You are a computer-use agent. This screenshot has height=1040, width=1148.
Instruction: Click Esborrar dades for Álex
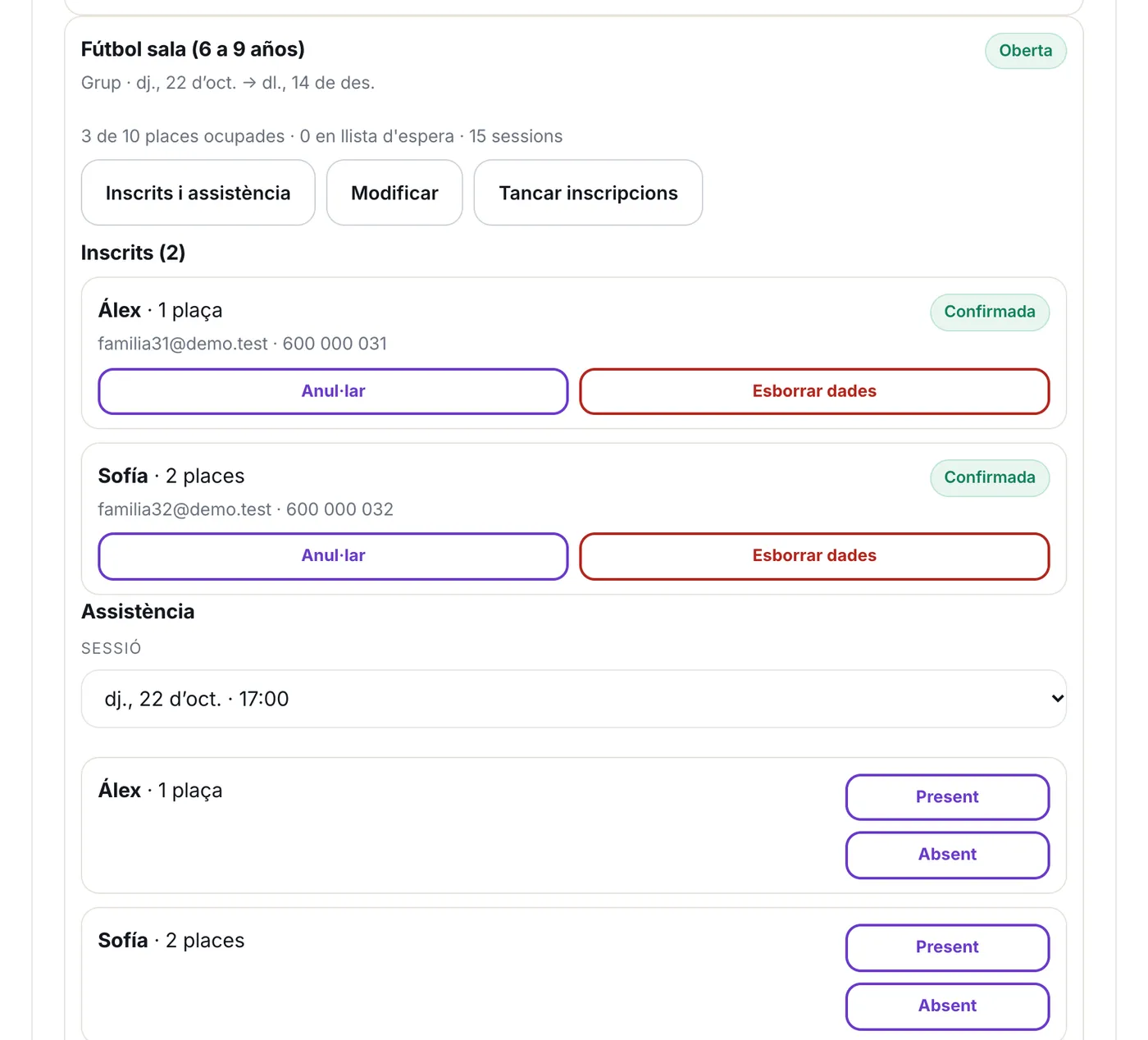(x=814, y=391)
